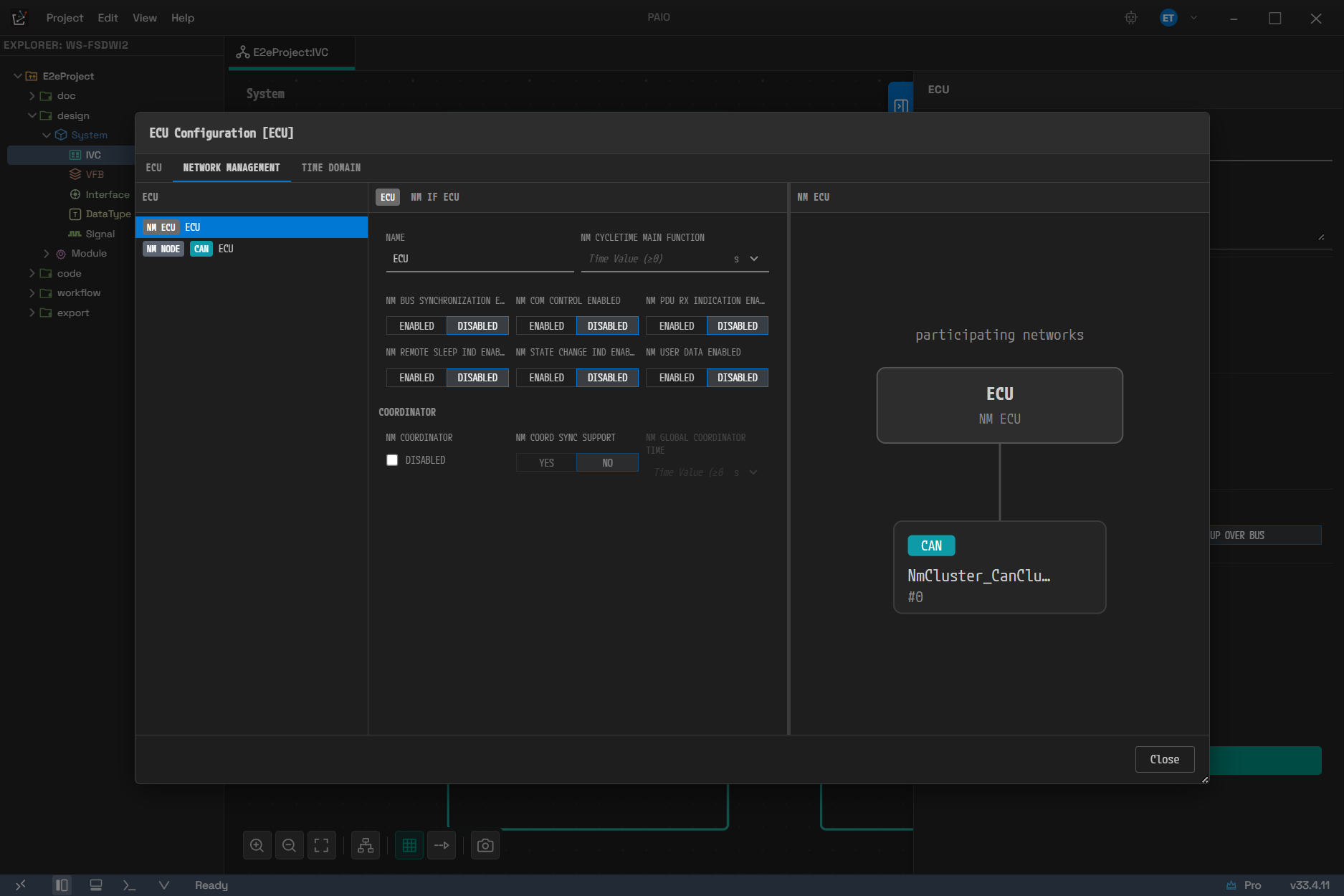Click the ECU NM ECU diagram box
The width and height of the screenshot is (1344, 896).
1000,406
